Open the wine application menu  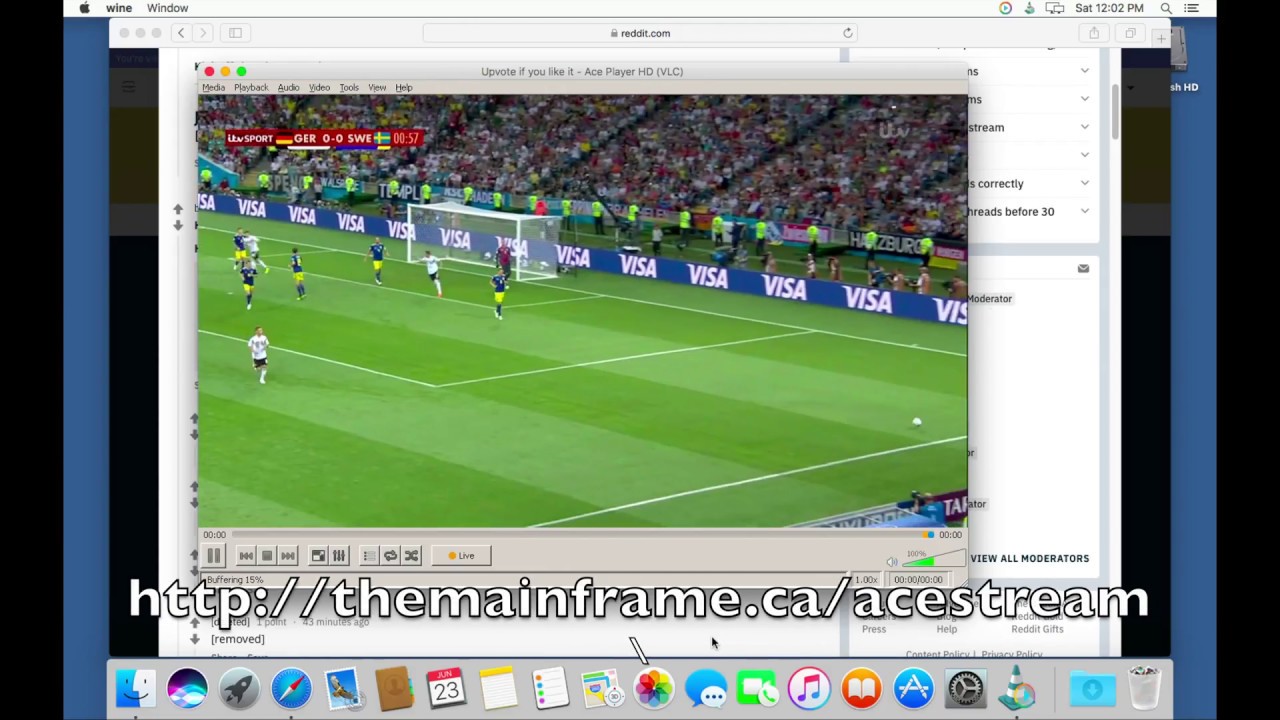[119, 8]
